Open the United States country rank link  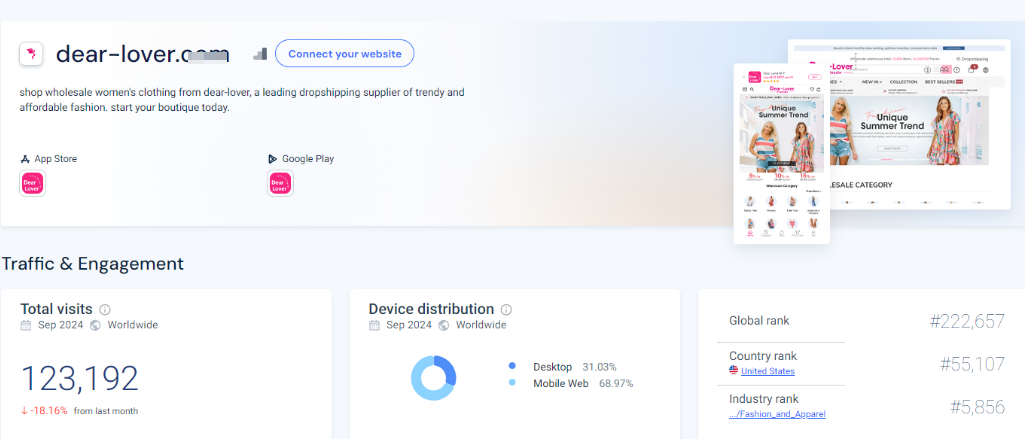(x=767, y=371)
